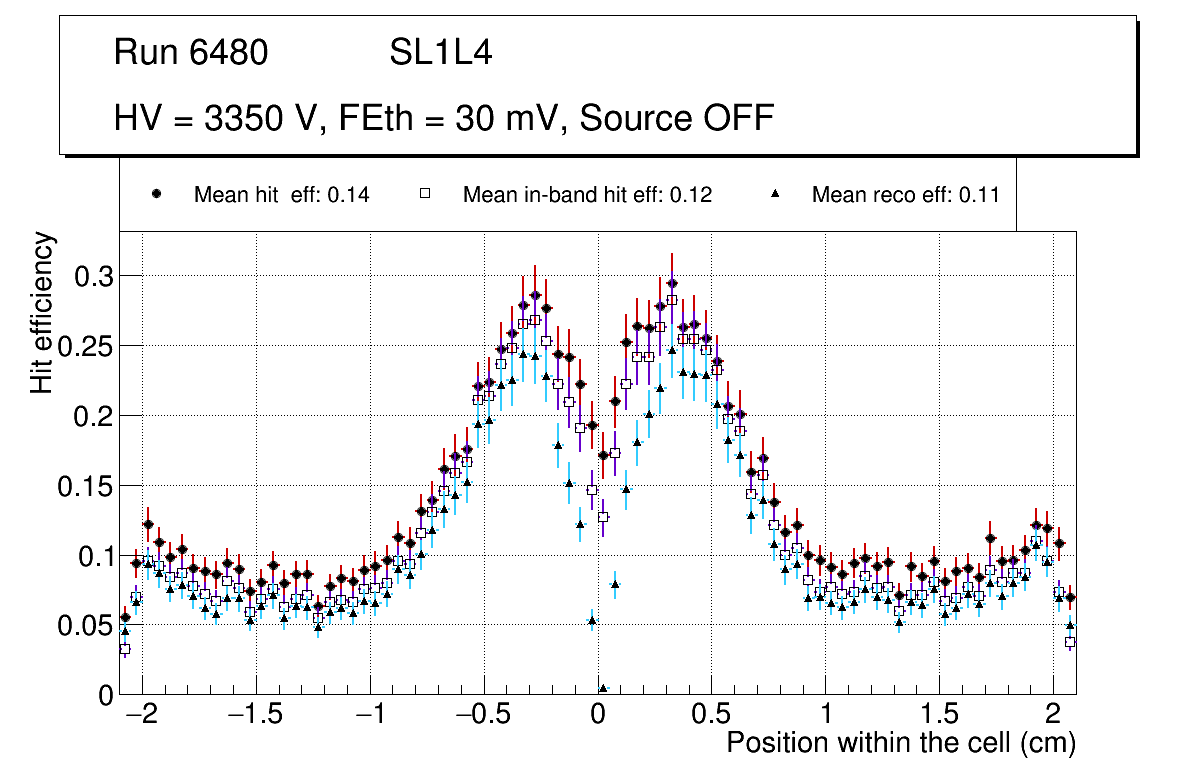Screen dimensions: 1196x772
Task: Select the 'Mean in-band hit eff: 0.12' label
Action: (587, 195)
